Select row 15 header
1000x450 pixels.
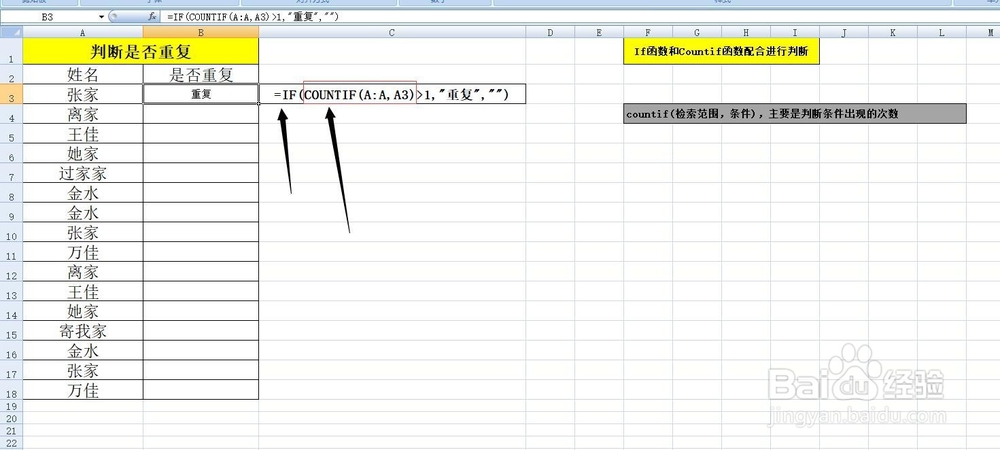(11, 331)
